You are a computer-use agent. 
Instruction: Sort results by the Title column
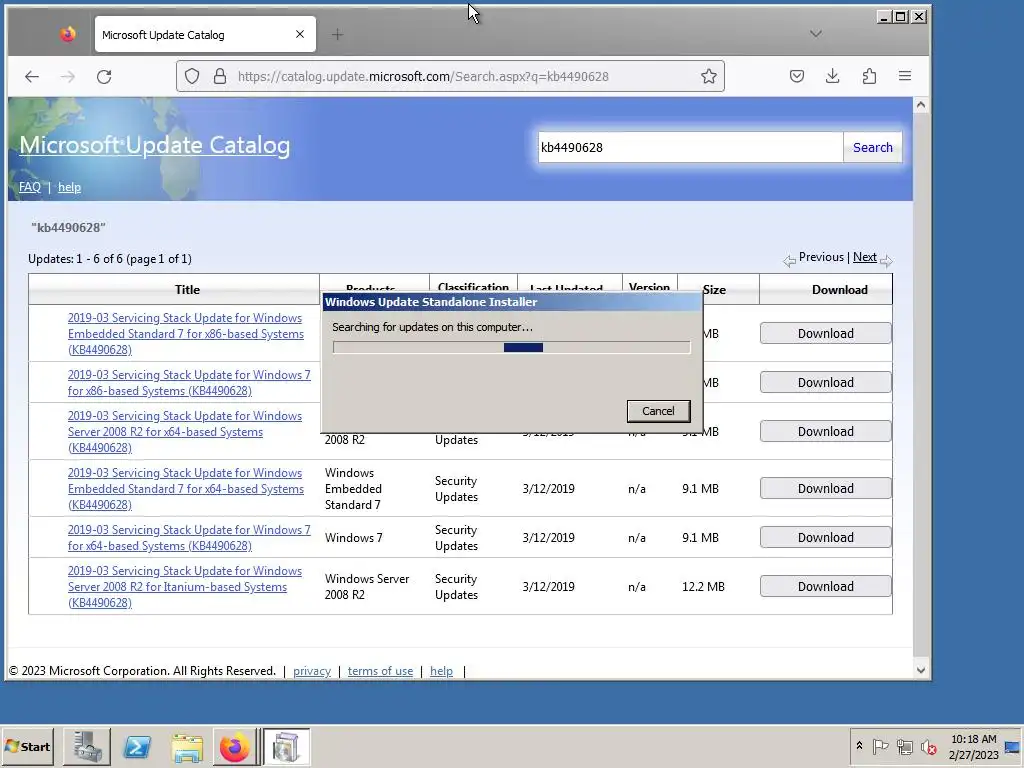pos(187,289)
